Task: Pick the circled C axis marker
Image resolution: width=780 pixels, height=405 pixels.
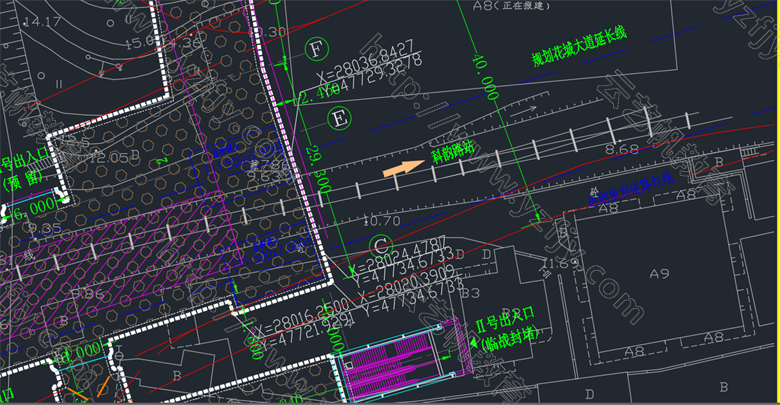Action: click(381, 245)
